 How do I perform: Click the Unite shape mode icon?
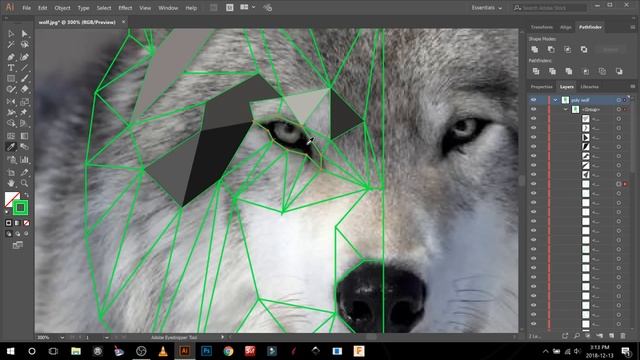coord(535,49)
